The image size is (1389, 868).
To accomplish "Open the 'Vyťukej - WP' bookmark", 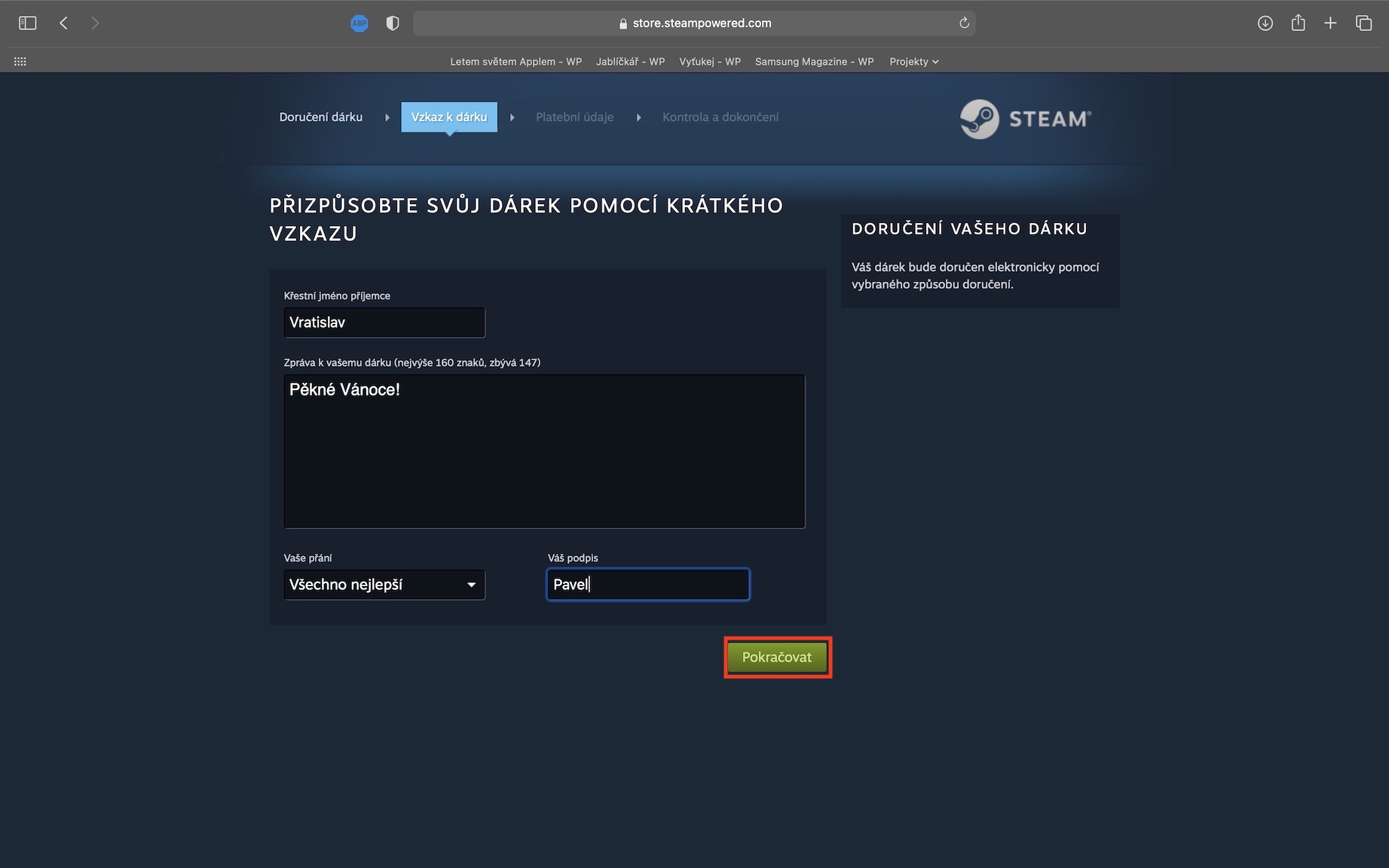I will [710, 62].
